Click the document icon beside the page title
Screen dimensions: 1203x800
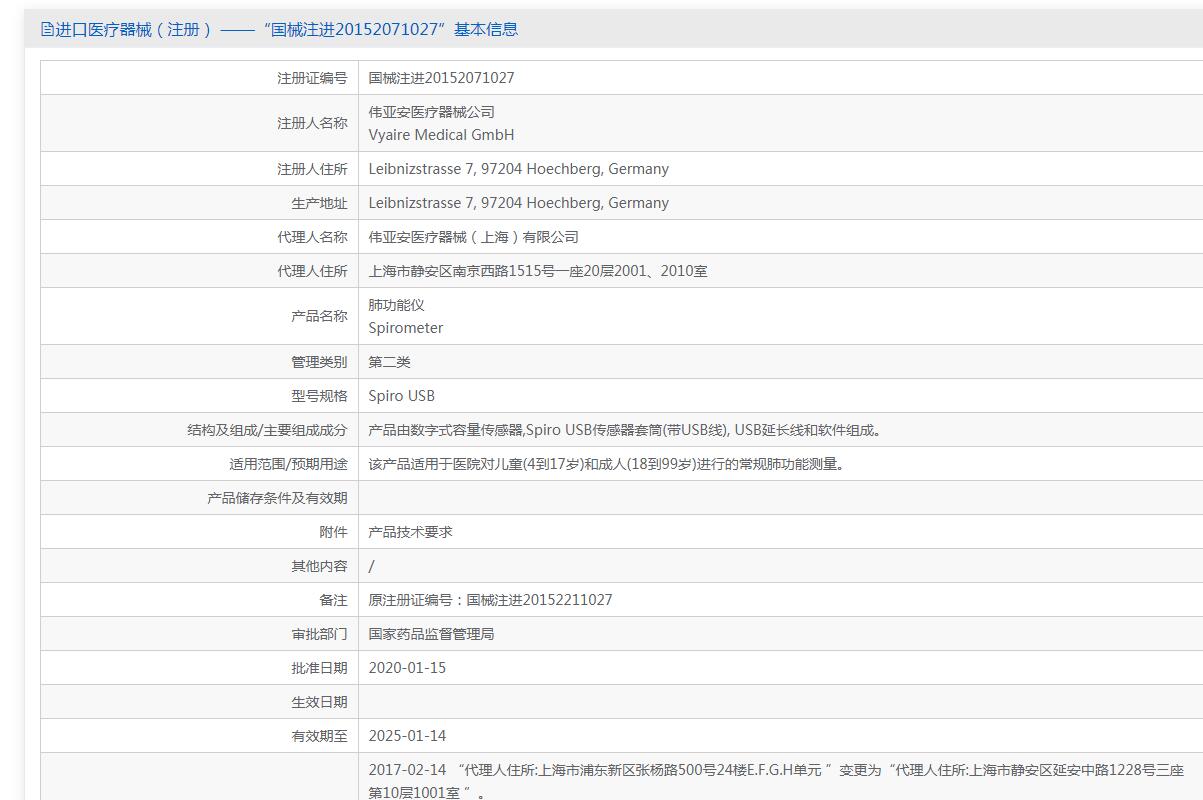pos(47,29)
